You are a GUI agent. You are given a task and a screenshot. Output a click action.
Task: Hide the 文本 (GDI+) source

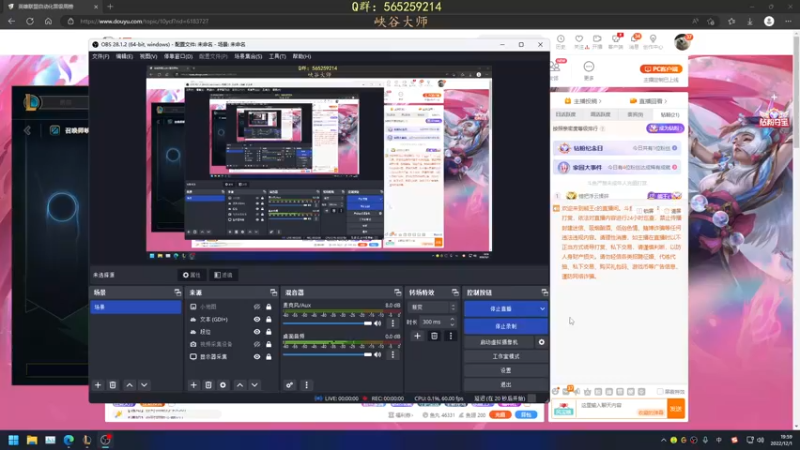[257, 319]
